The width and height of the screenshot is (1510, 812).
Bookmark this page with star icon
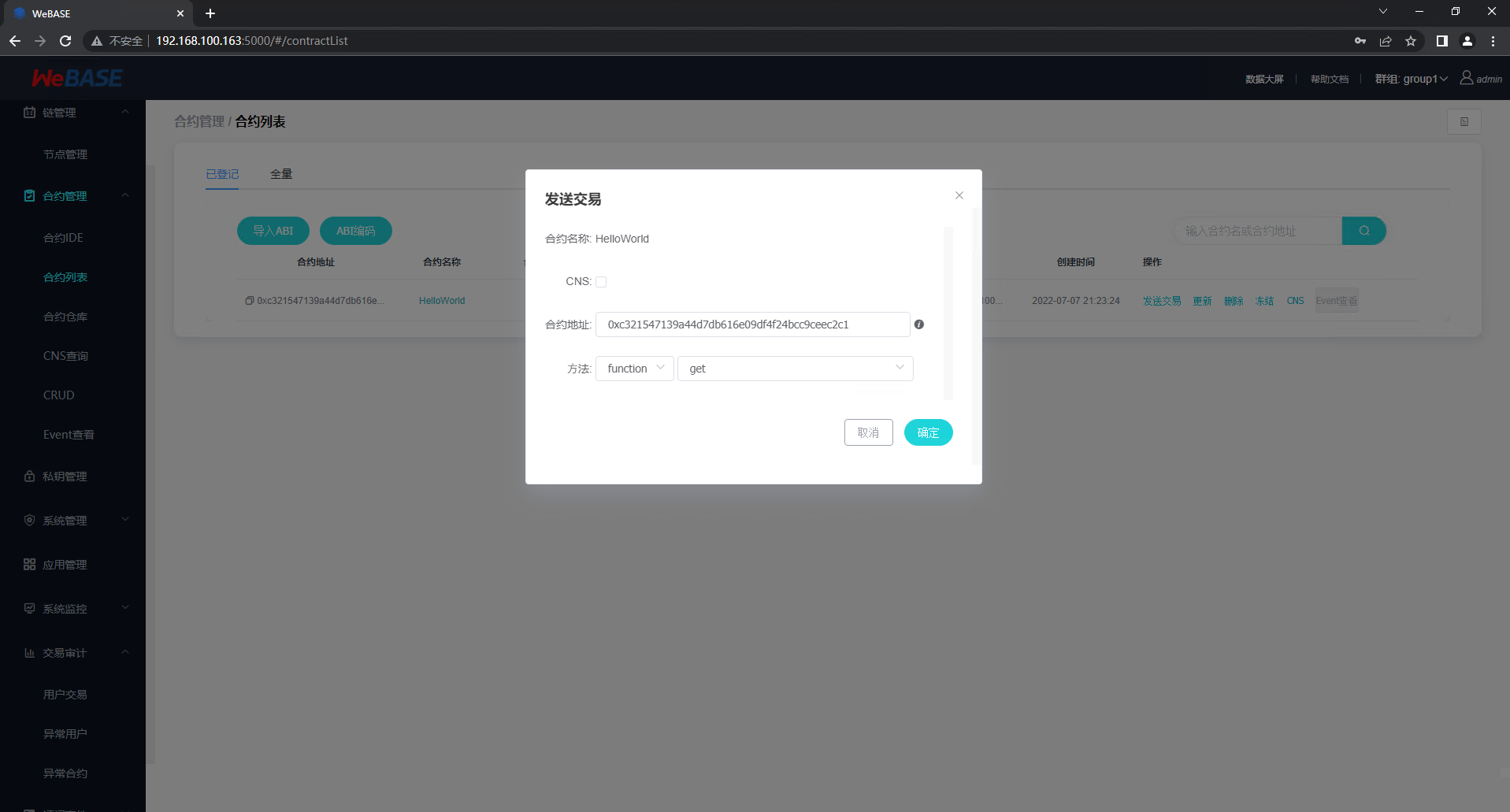point(1411,41)
